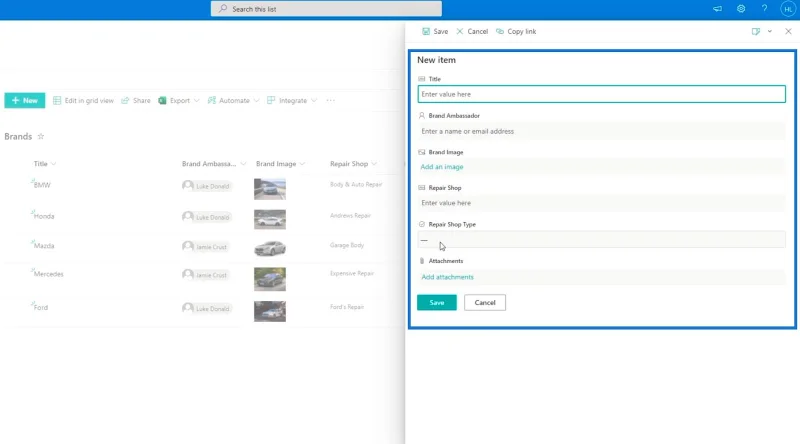Click the Search this list box
The width and height of the screenshot is (800, 444).
coord(327,9)
